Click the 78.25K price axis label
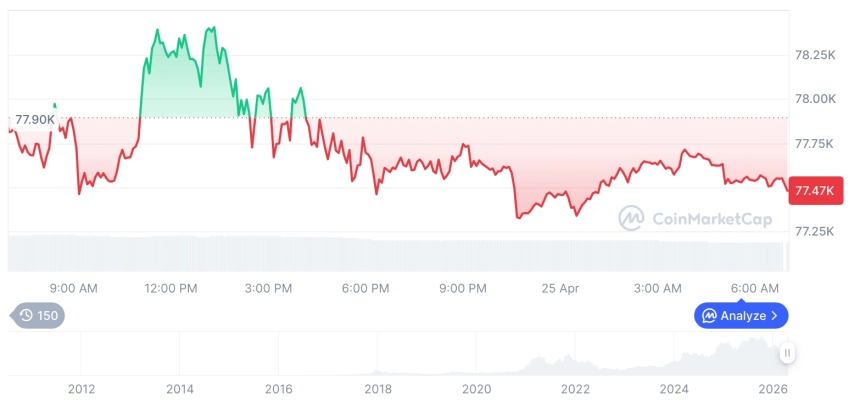 [815, 55]
